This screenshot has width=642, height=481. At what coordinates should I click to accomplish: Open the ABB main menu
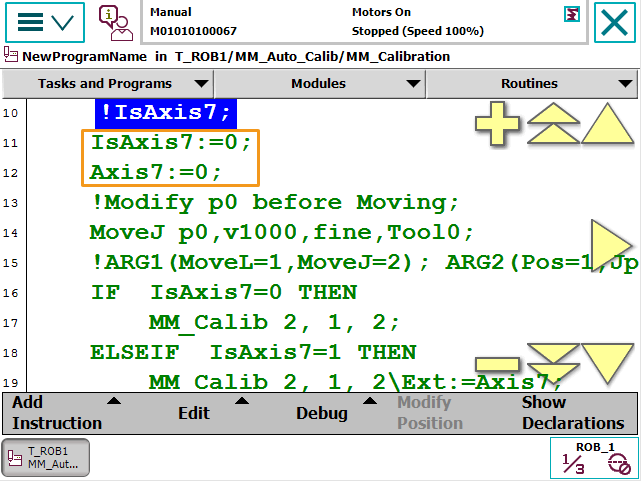tap(44, 22)
